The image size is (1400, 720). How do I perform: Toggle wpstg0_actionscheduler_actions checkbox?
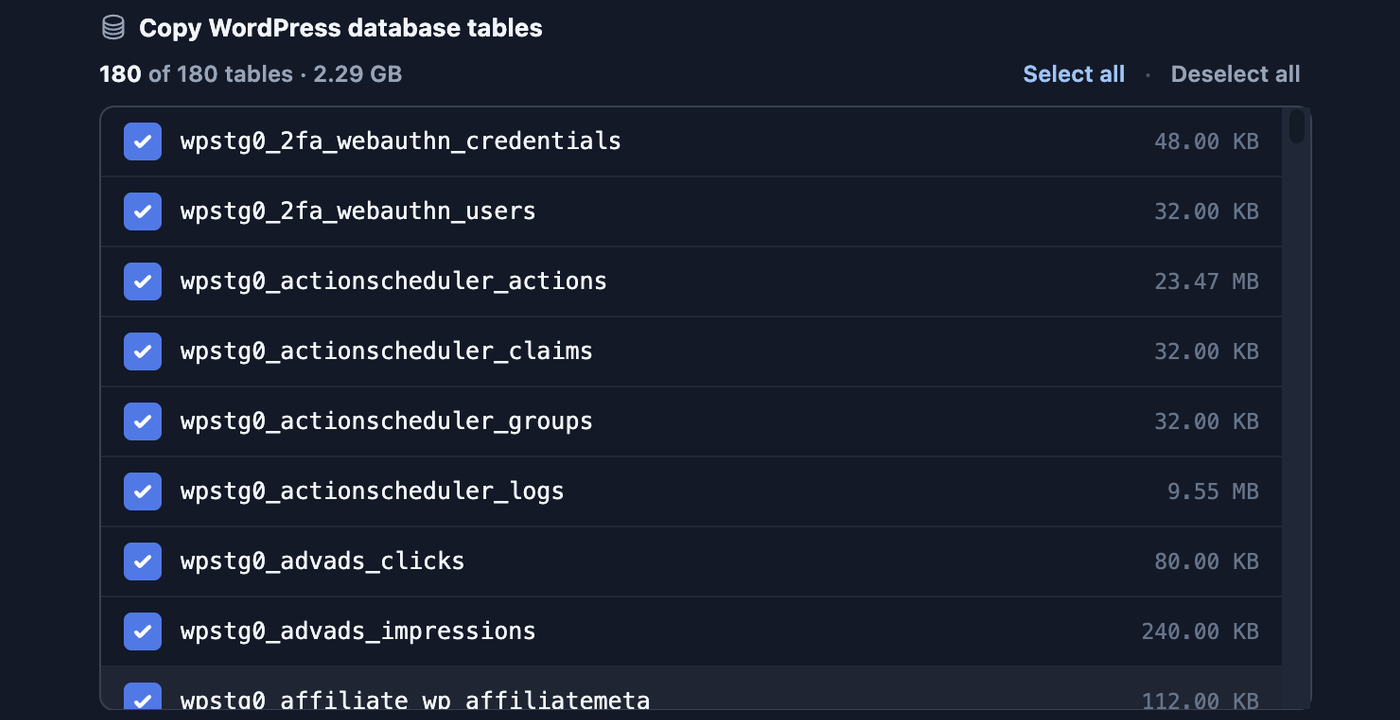click(142, 281)
